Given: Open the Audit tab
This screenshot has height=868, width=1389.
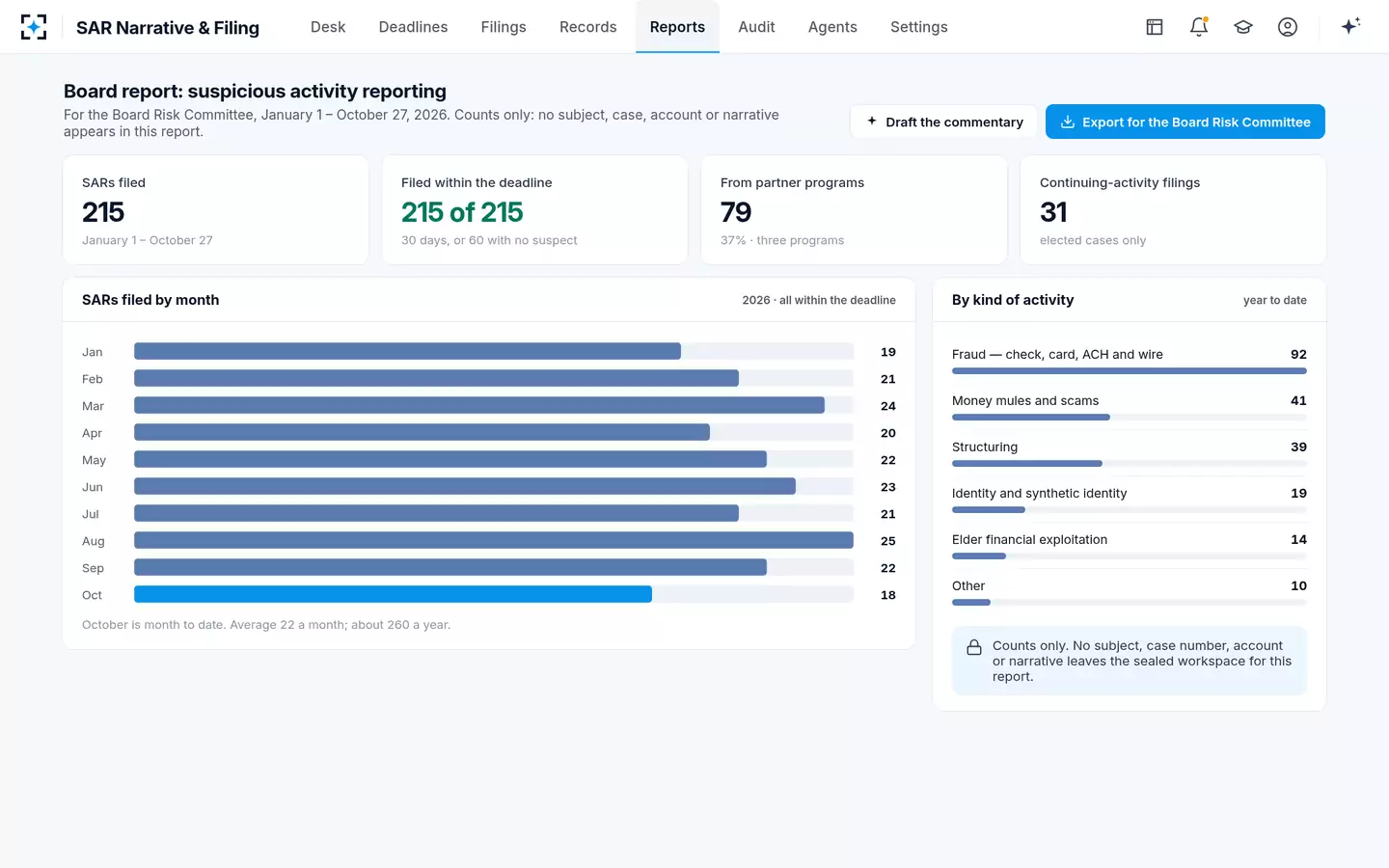Looking at the screenshot, I should point(756,27).
